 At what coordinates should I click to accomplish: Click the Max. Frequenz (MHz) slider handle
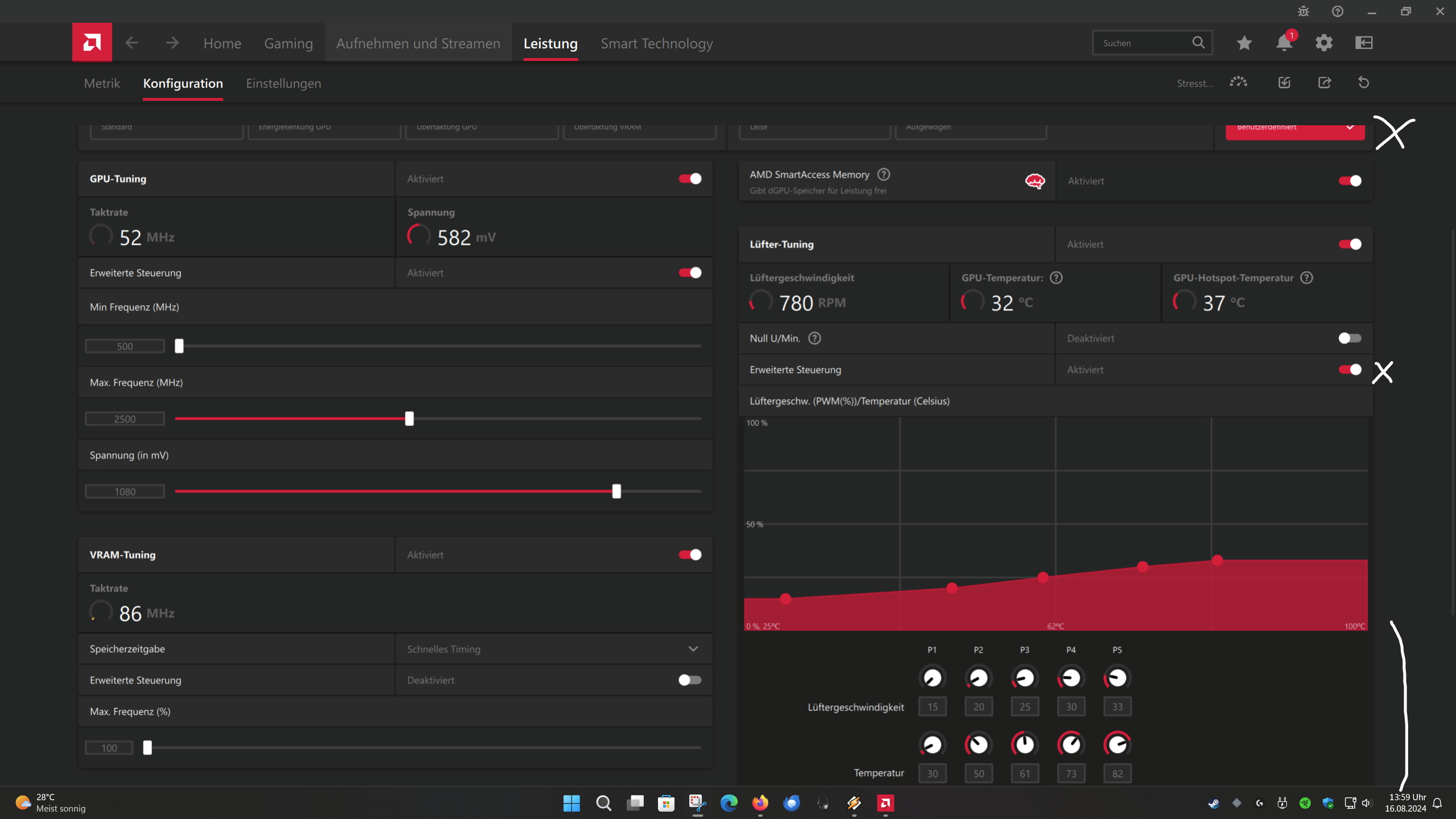tap(409, 419)
